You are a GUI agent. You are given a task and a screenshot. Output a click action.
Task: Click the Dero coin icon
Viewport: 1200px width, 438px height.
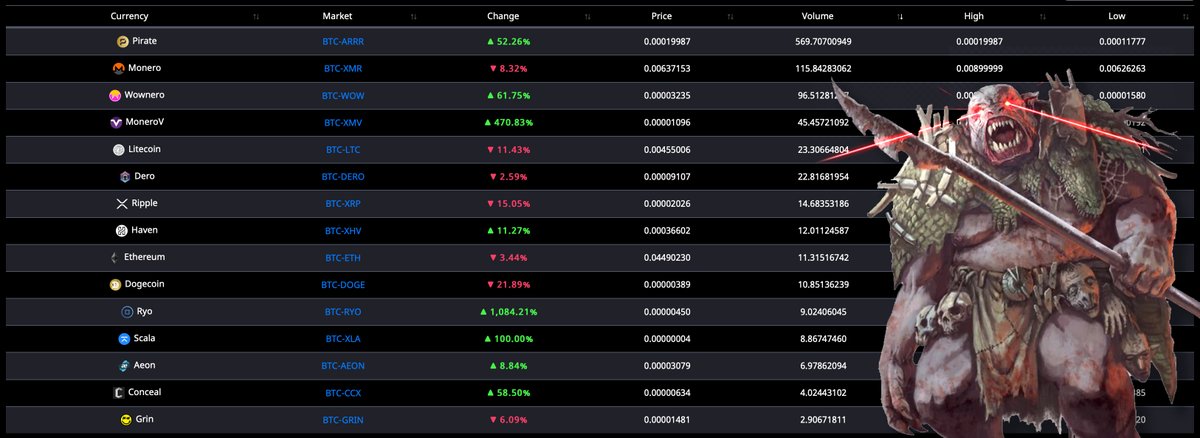[x=125, y=176]
